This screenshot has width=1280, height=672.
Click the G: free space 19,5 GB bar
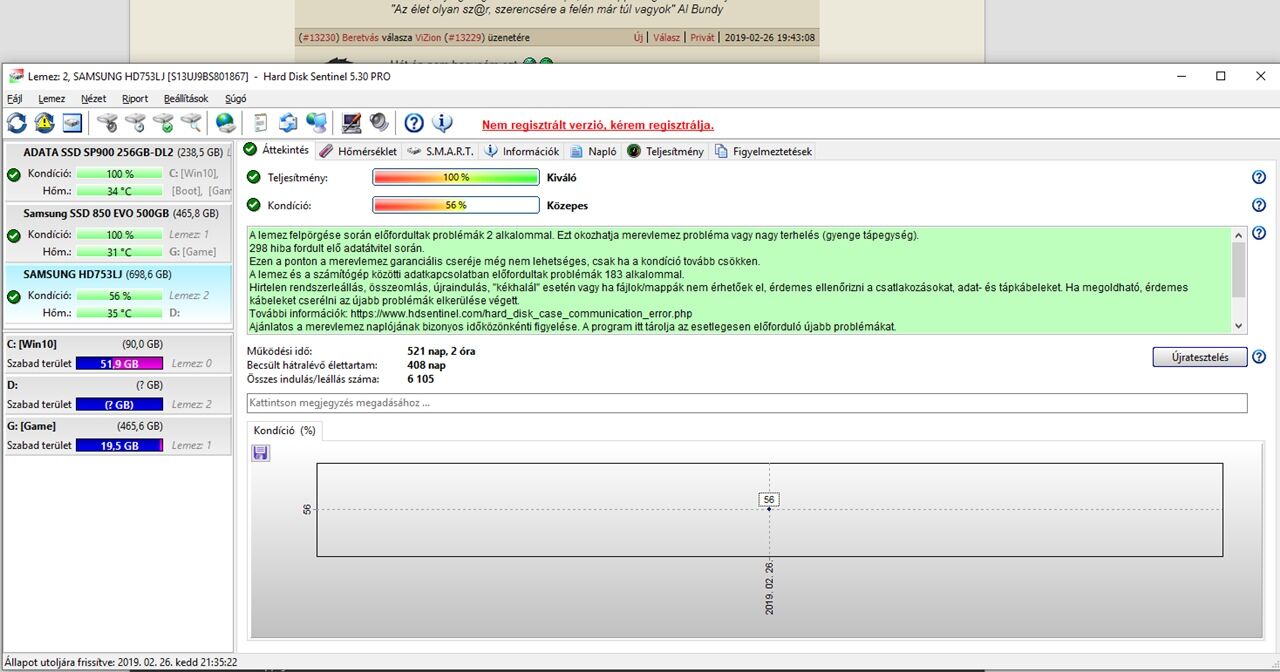pos(119,445)
